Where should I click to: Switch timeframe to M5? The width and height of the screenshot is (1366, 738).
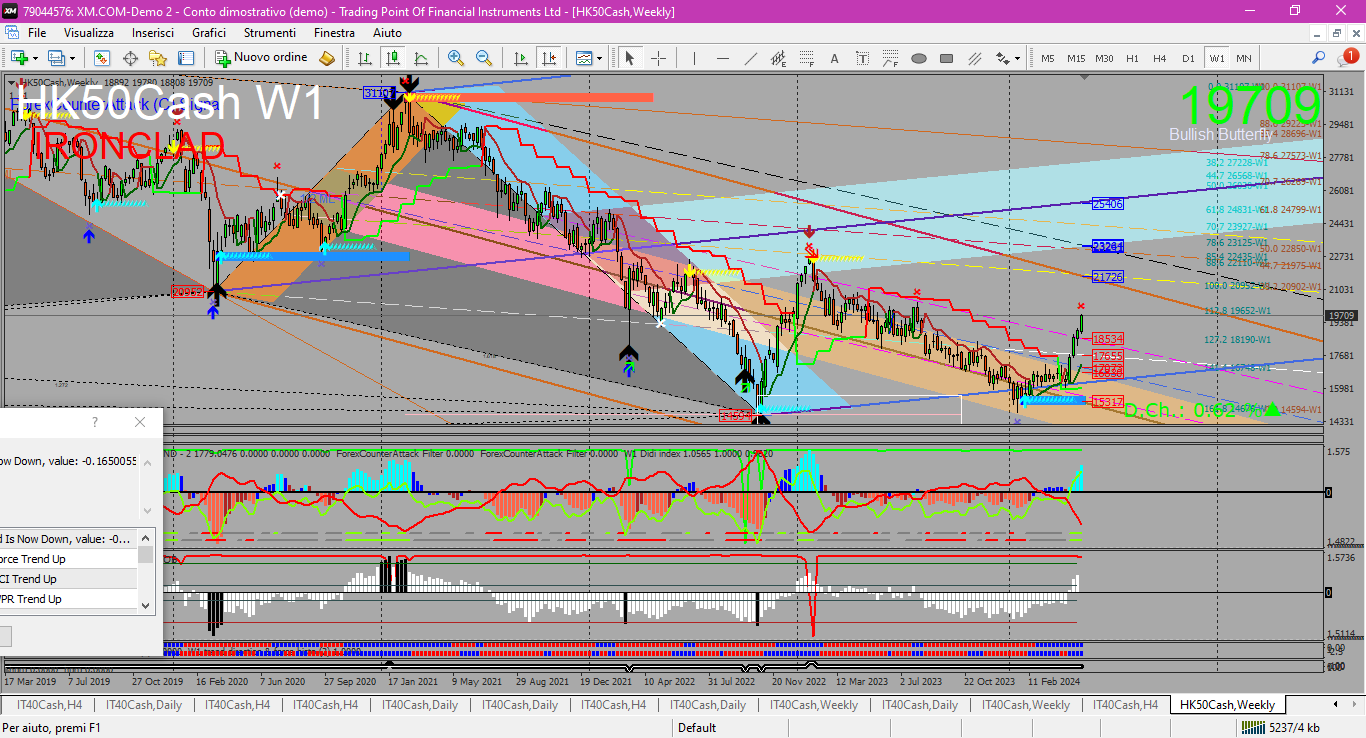pos(1047,58)
